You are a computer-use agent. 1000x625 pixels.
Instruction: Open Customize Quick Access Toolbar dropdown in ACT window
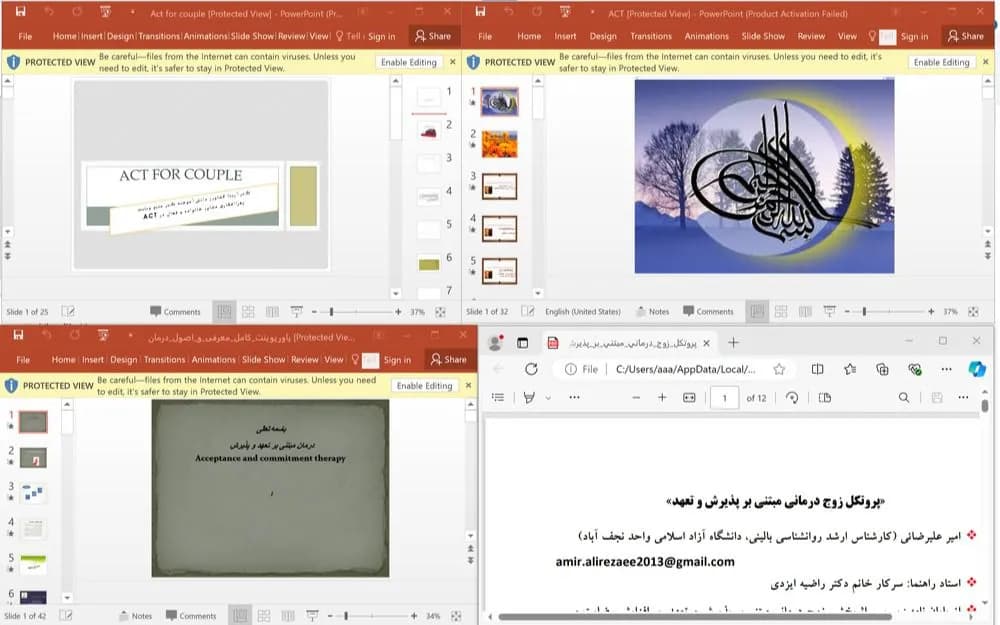point(592,12)
